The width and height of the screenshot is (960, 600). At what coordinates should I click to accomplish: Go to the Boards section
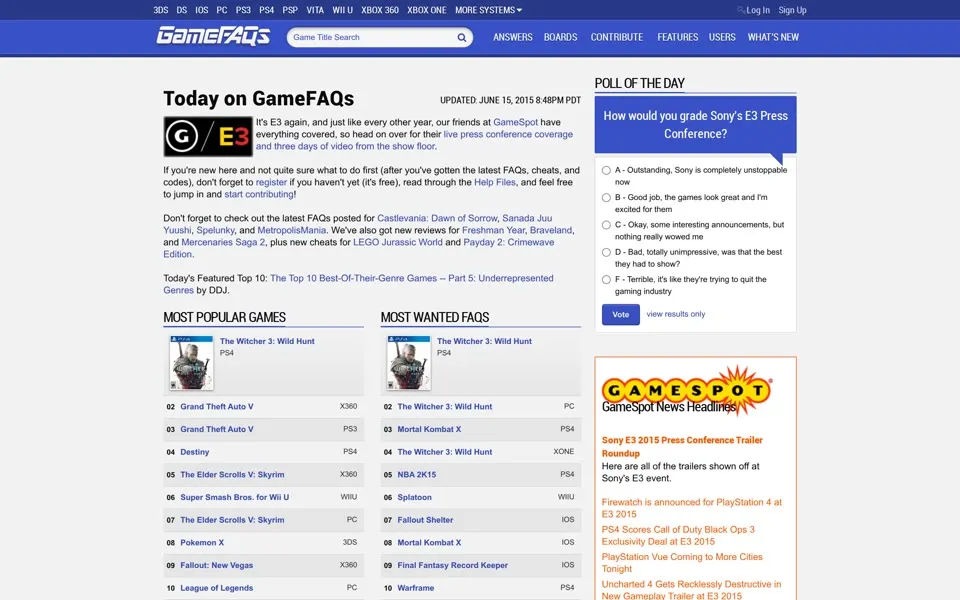click(560, 37)
